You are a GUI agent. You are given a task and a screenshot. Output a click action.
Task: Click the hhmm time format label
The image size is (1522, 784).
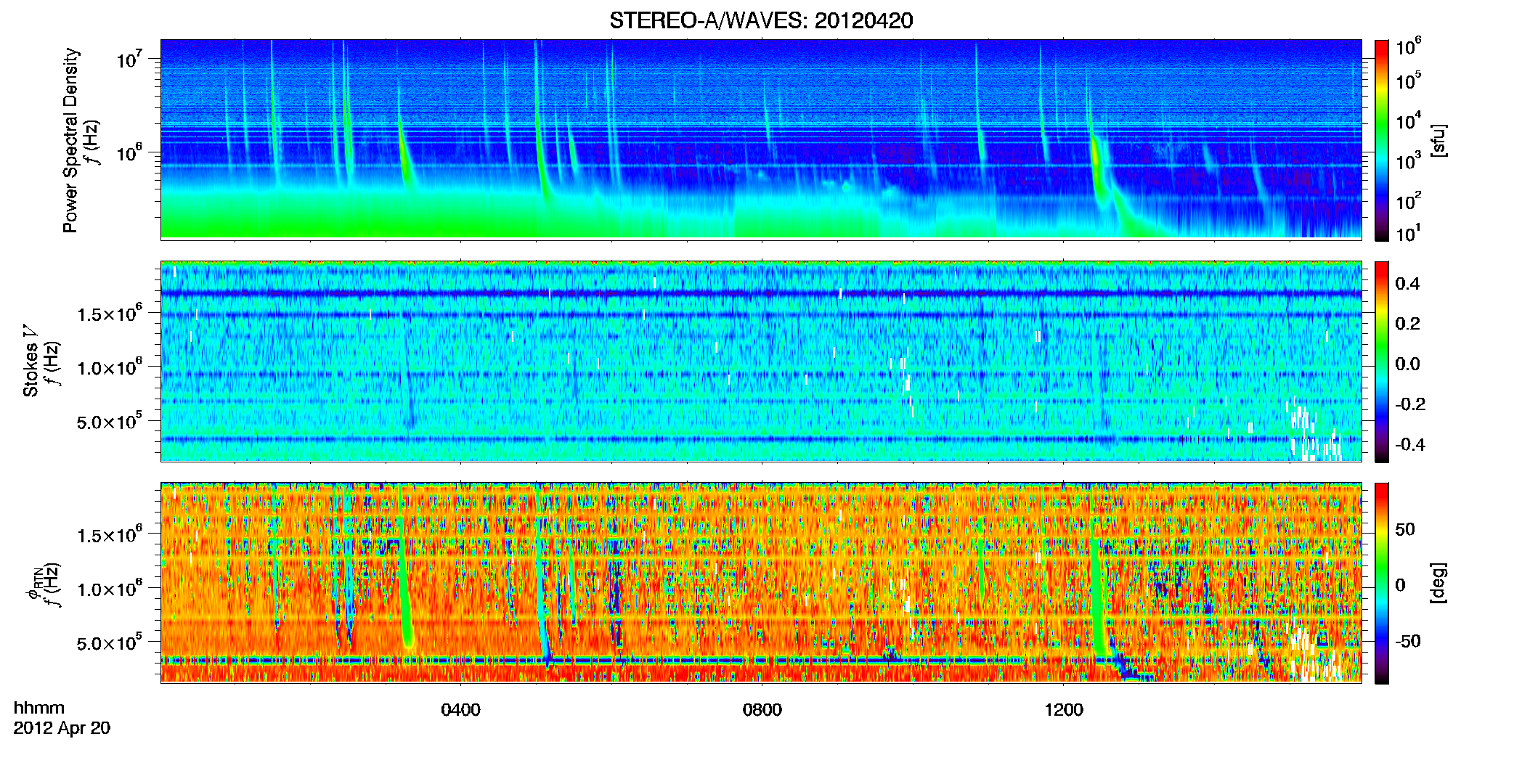tap(39, 708)
